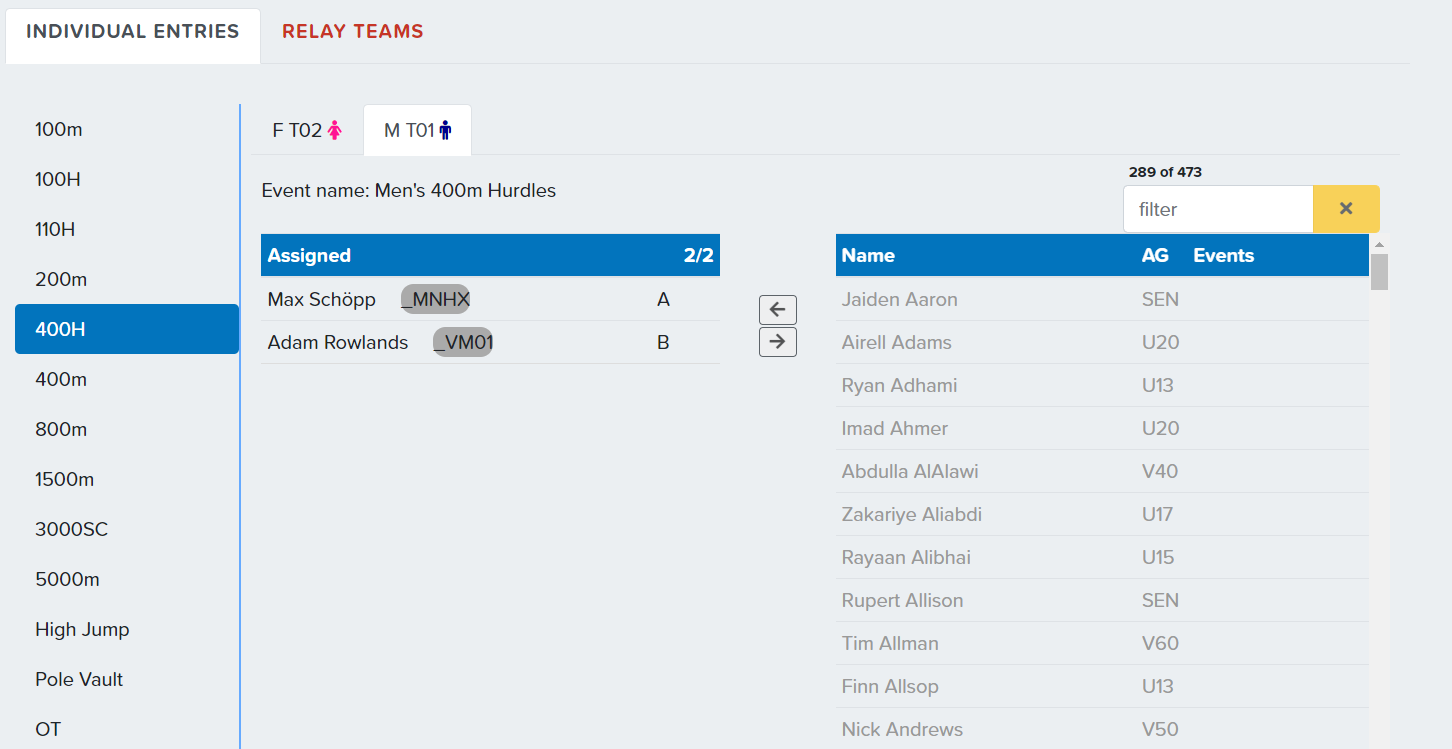Click the Assigned list header

click(307, 255)
